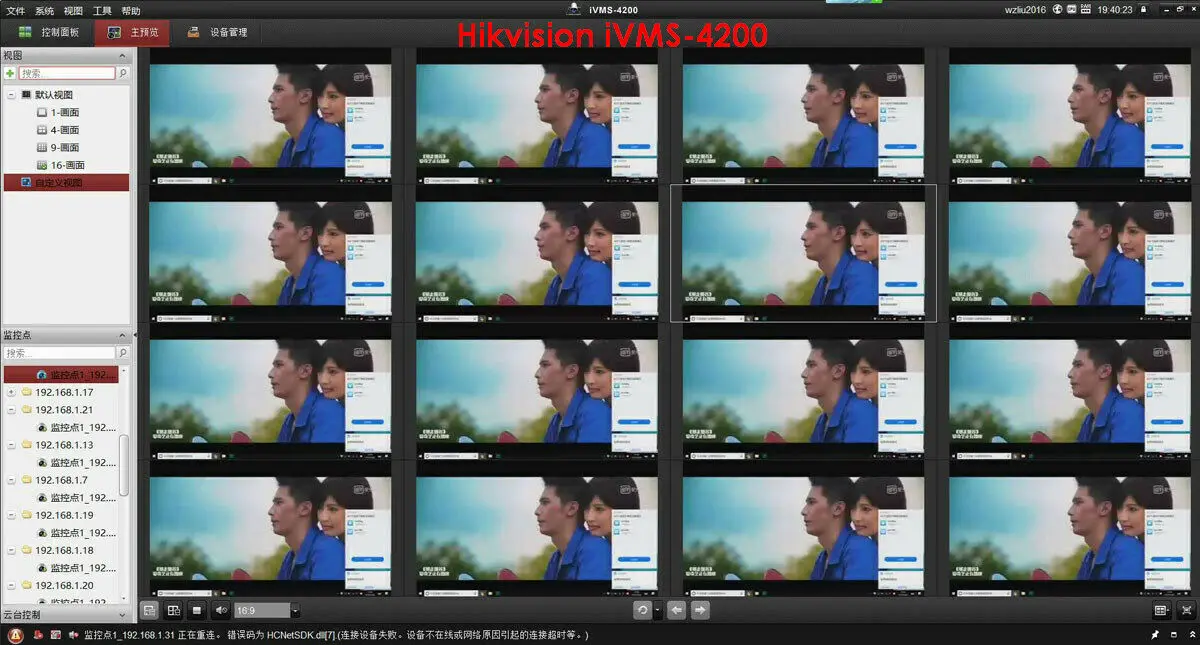The height and width of the screenshot is (645, 1200).
Task: Stop all live view
Action: point(197,610)
